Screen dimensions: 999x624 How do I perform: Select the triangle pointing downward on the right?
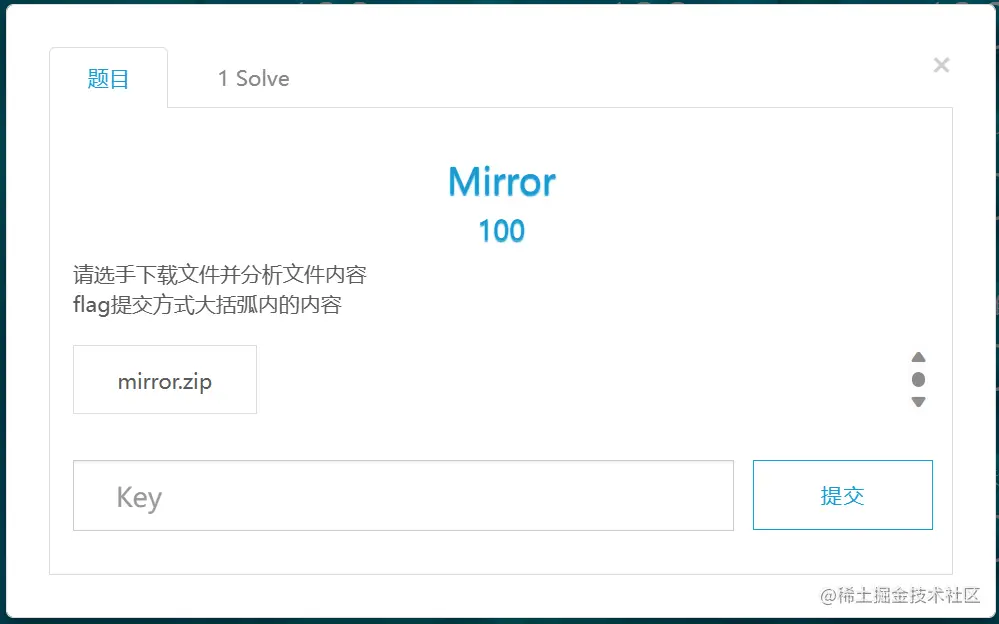coord(918,402)
